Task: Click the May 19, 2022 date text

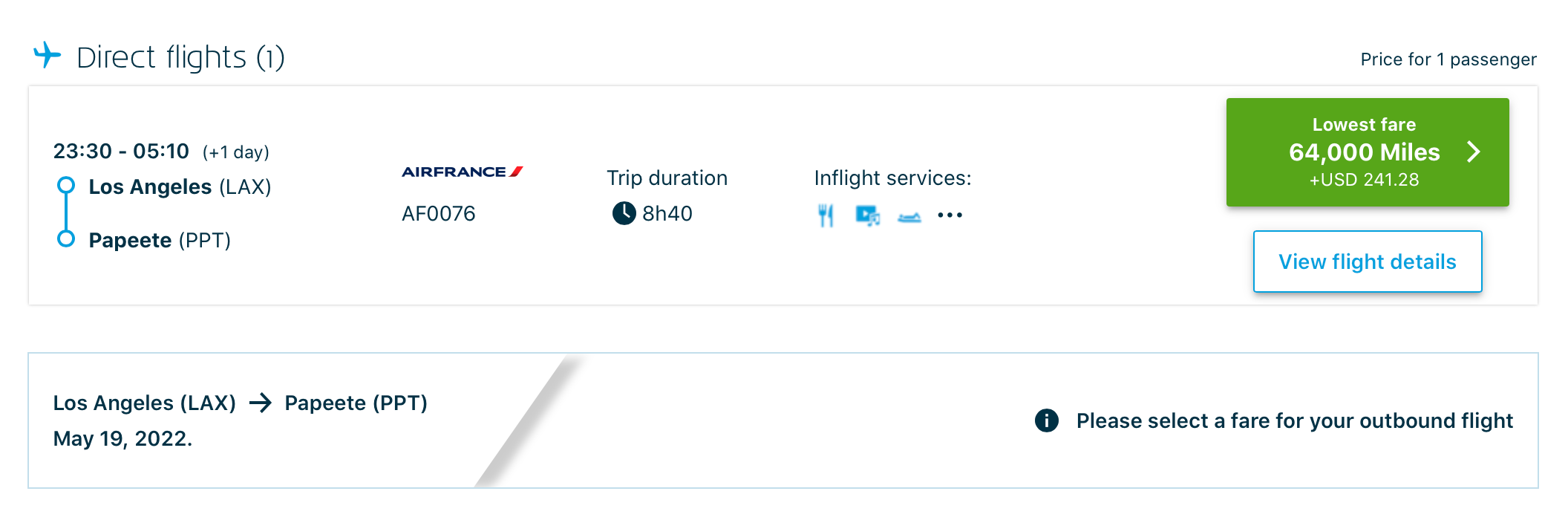Action: 122,439
